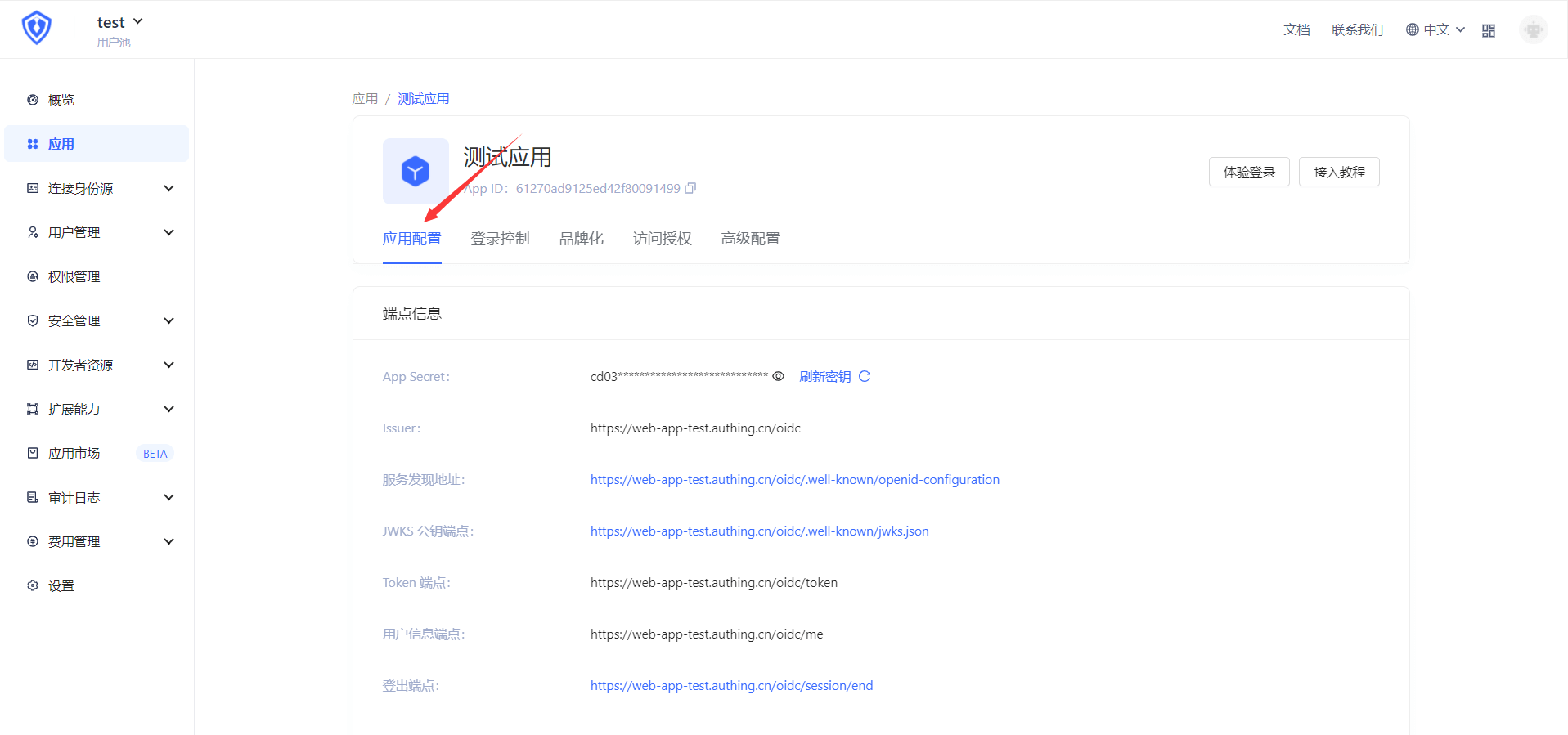Switch to the 登录控制 tab

501,239
